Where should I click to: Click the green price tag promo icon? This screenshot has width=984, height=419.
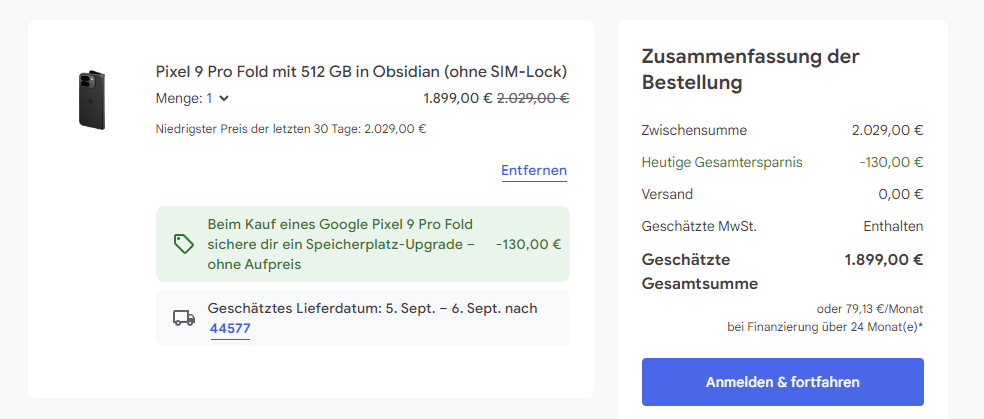pos(183,244)
